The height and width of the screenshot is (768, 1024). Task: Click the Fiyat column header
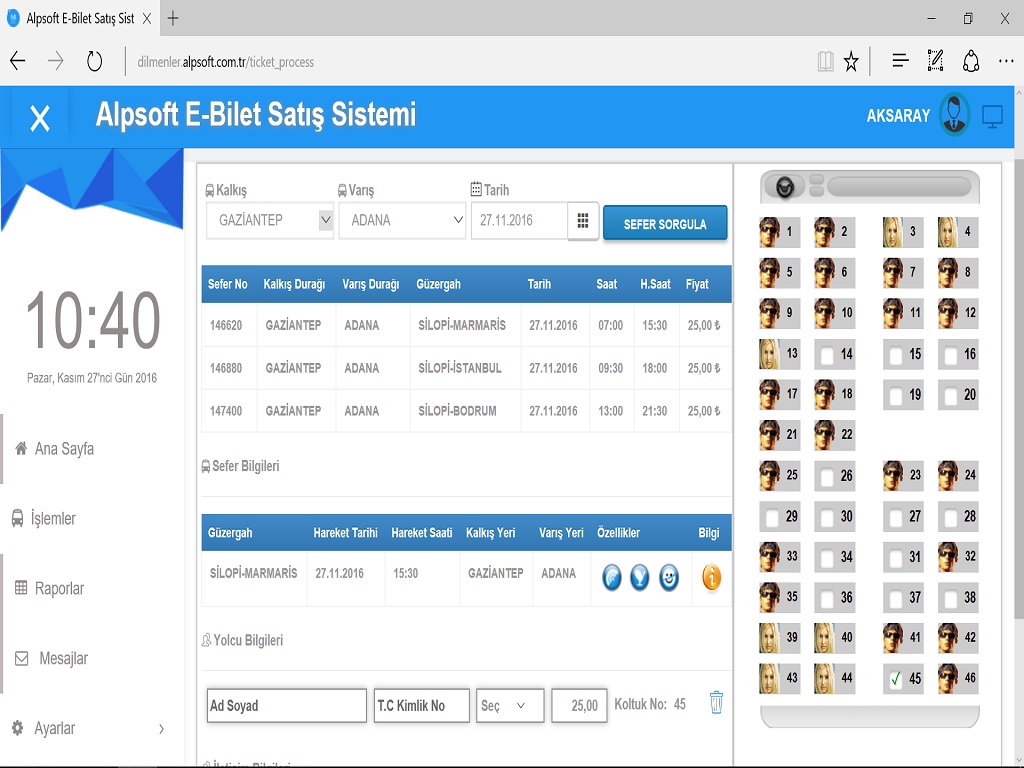(697, 285)
